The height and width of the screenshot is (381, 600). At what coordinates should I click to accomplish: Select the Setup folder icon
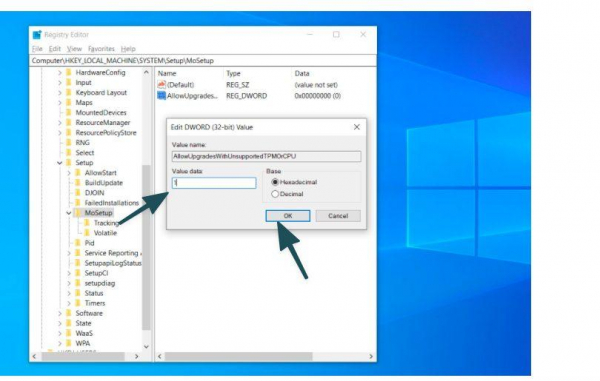tap(69, 163)
